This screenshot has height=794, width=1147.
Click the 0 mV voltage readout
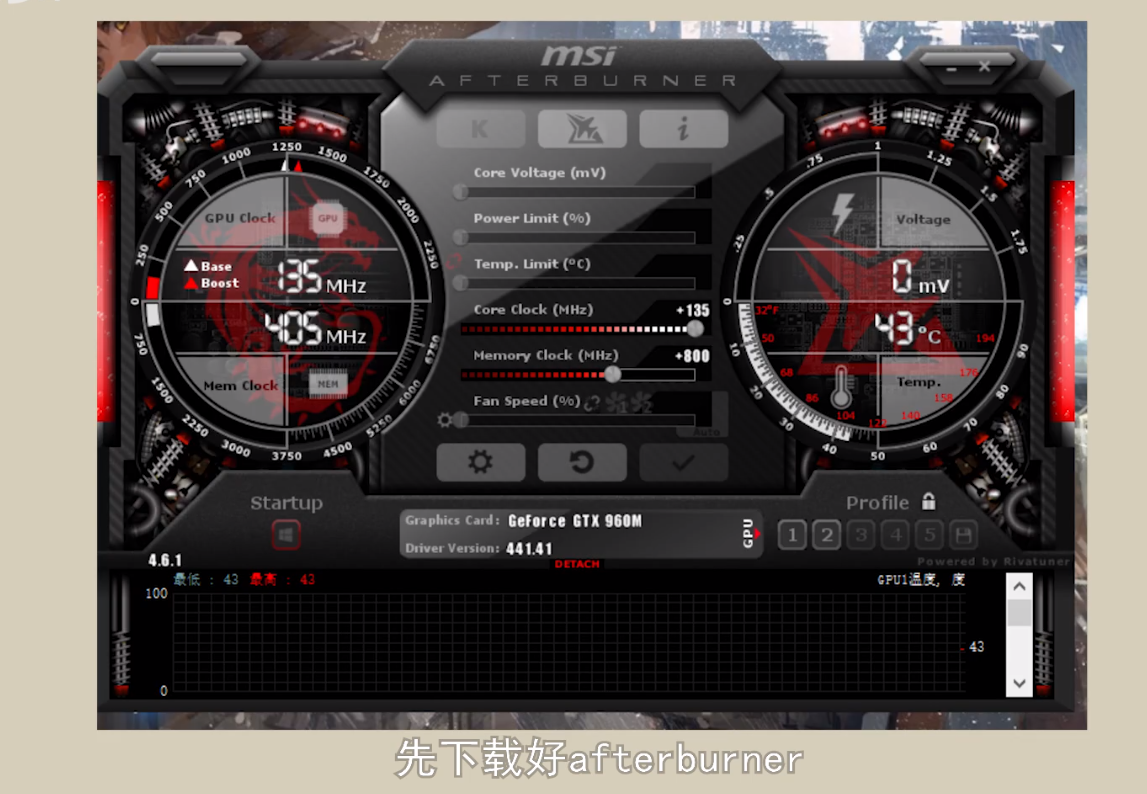920,277
